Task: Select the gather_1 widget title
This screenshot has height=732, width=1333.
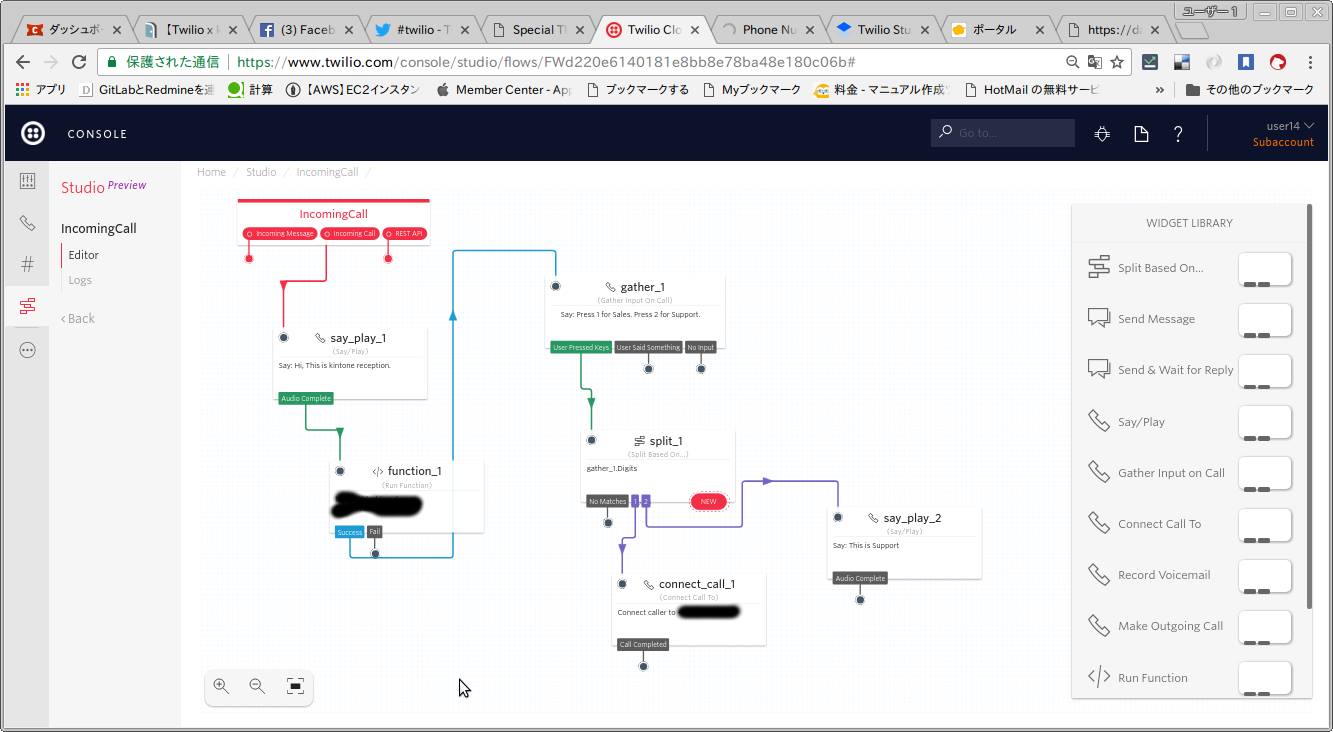Action: [643, 287]
